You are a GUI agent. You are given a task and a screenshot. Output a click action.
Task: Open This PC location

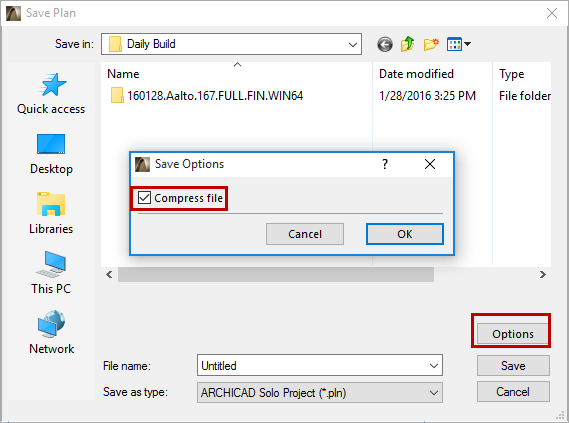click(51, 273)
